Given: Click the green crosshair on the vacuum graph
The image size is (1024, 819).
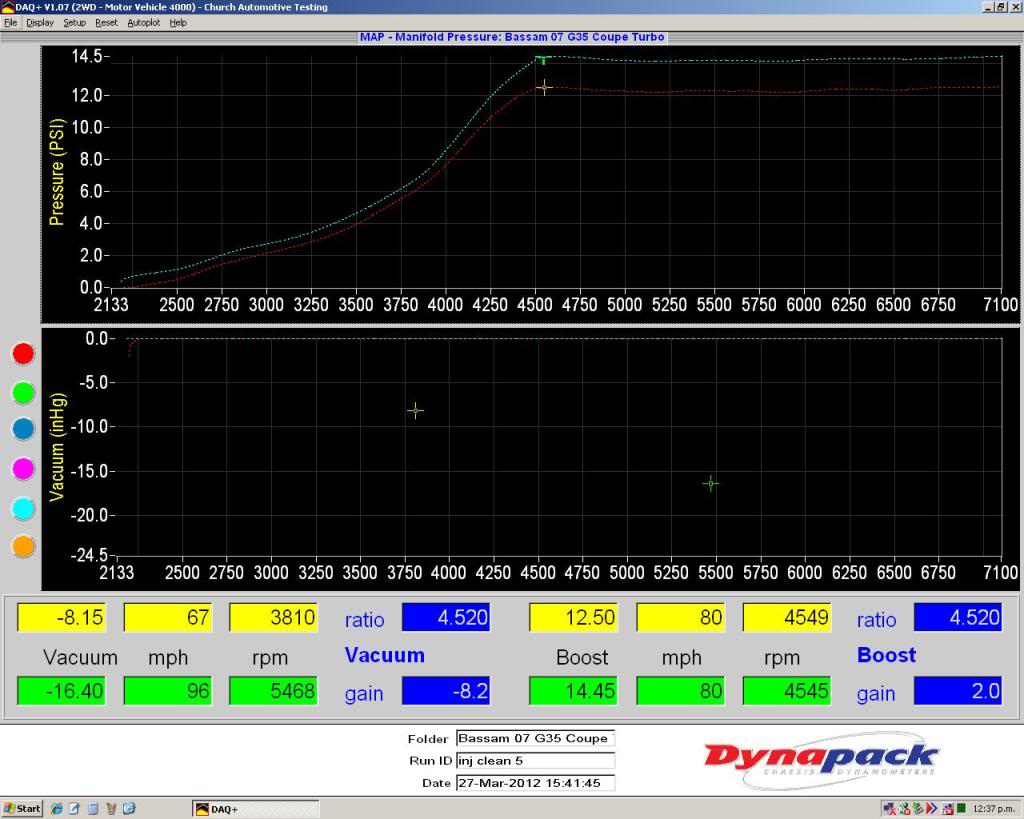Looking at the screenshot, I should (711, 483).
